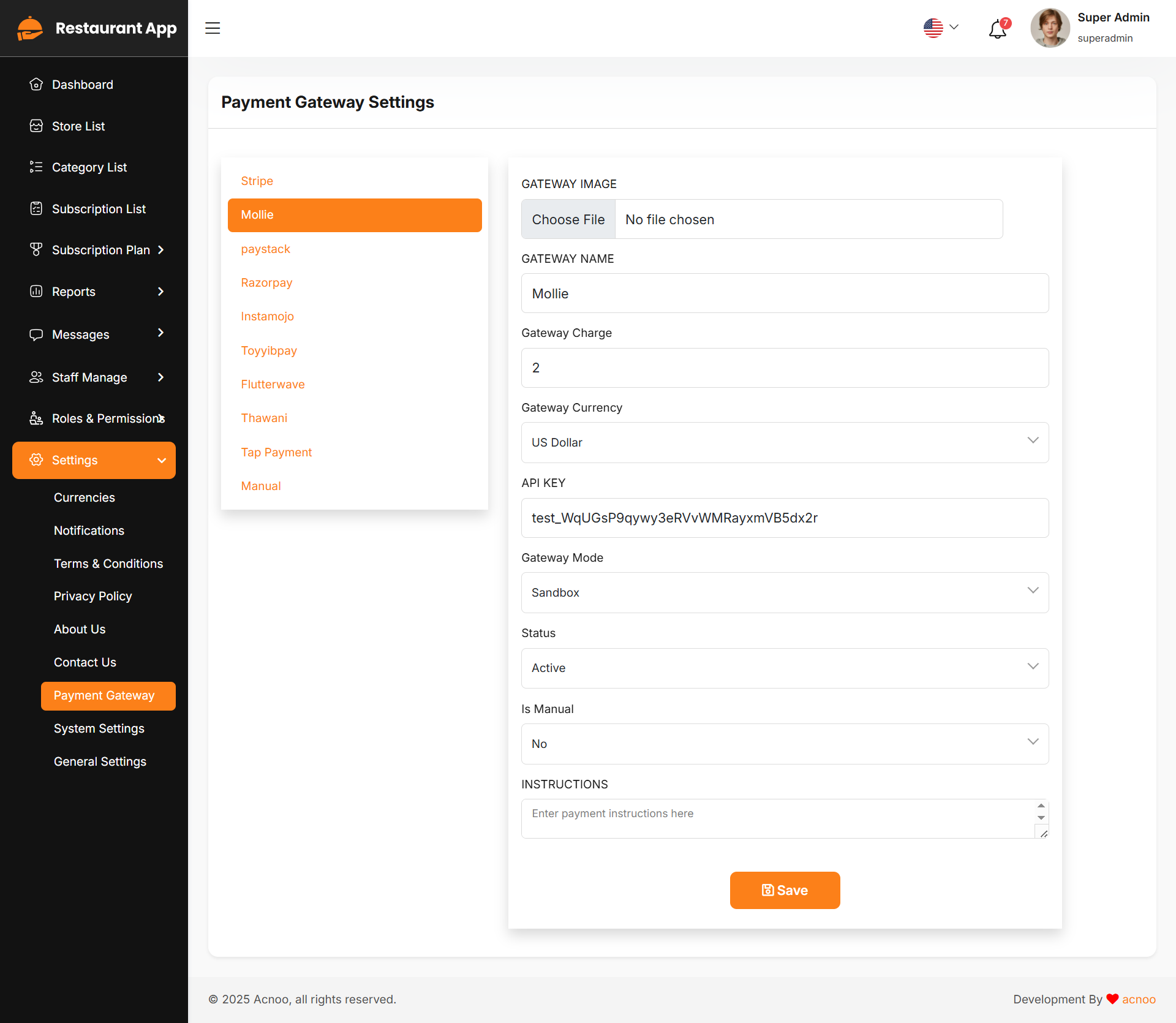Click the Choose File button
1176x1023 pixels.
568,219
